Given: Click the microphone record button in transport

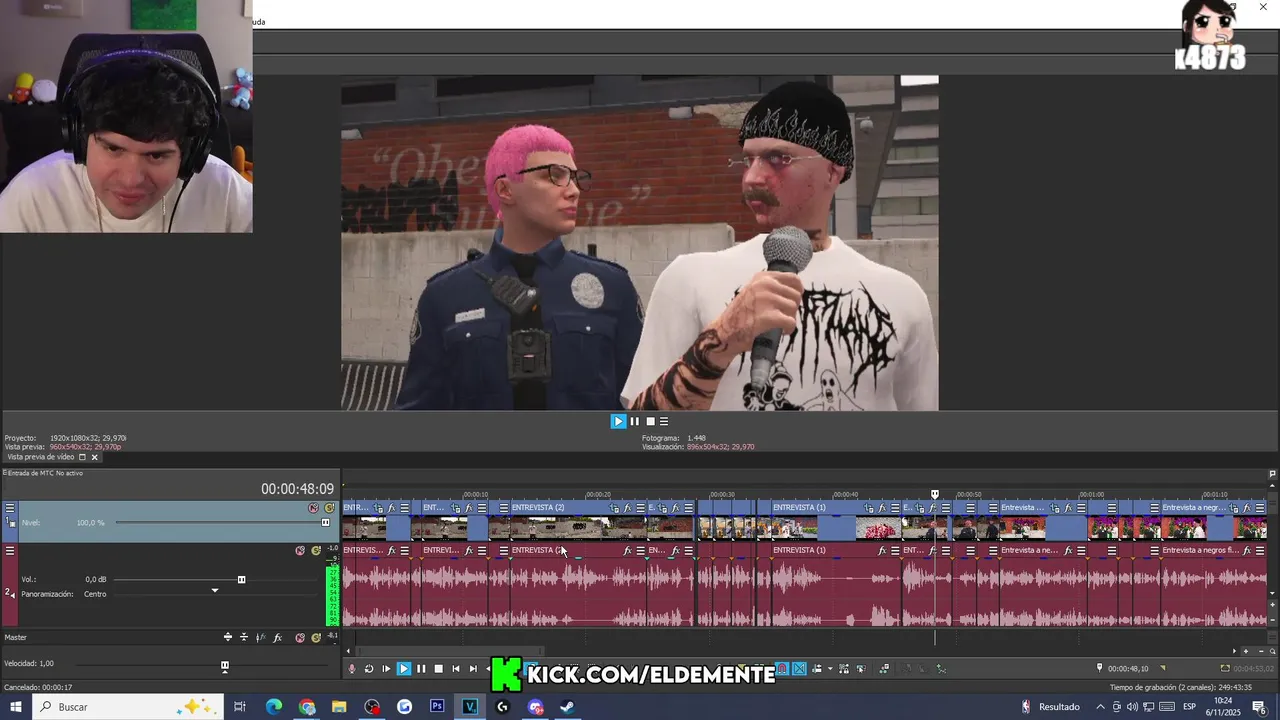Looking at the screenshot, I should (x=351, y=669).
